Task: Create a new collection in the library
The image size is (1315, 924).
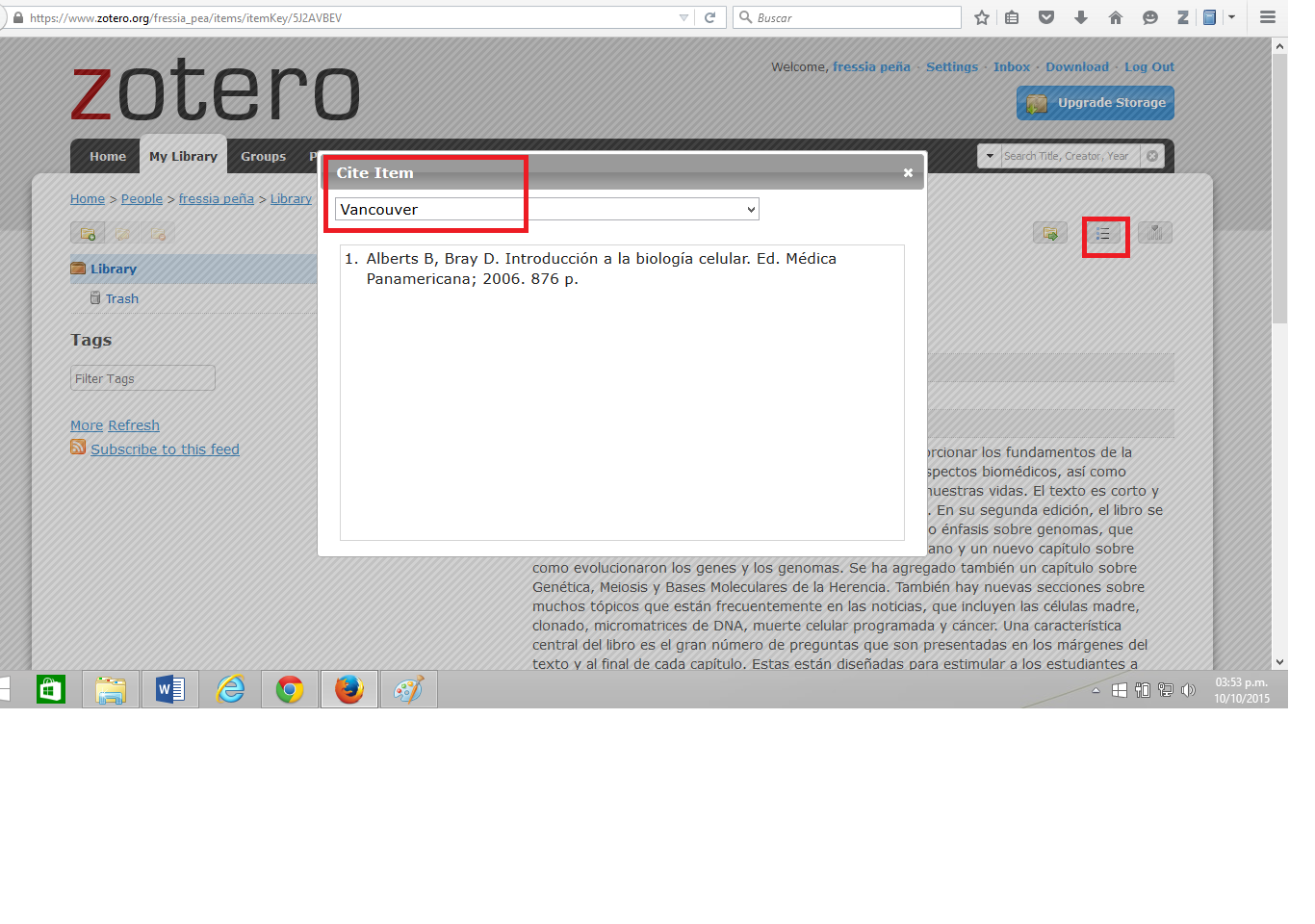Action: pyautogui.click(x=88, y=234)
